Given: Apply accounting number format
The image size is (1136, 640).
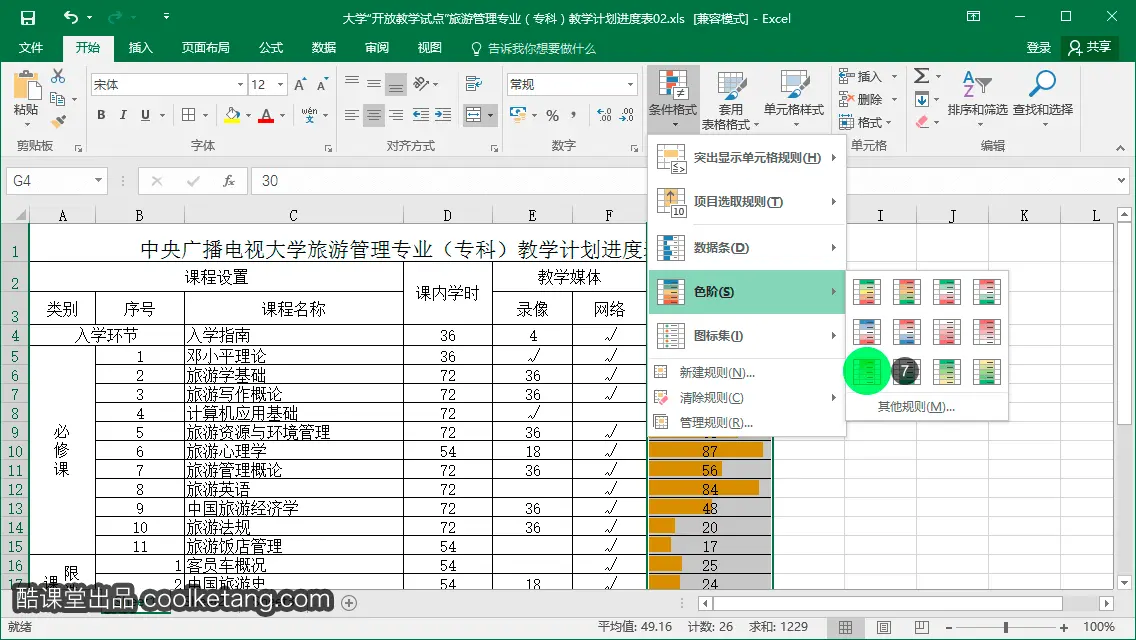Looking at the screenshot, I should [x=518, y=115].
